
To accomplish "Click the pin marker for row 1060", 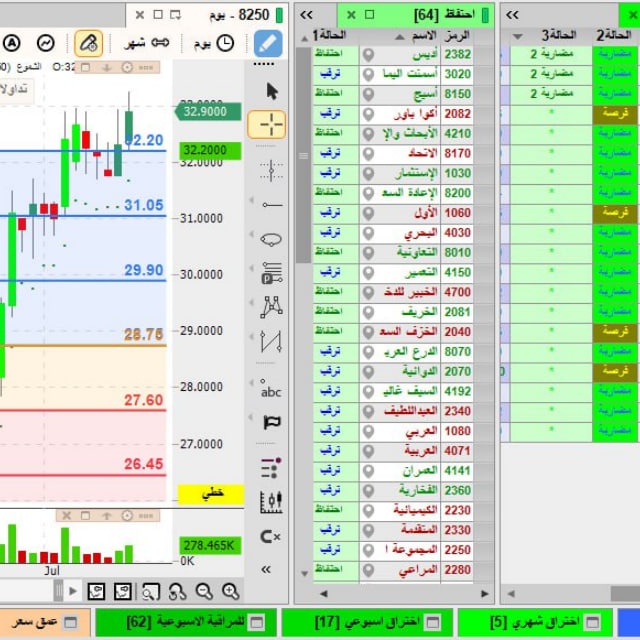I will (368, 213).
